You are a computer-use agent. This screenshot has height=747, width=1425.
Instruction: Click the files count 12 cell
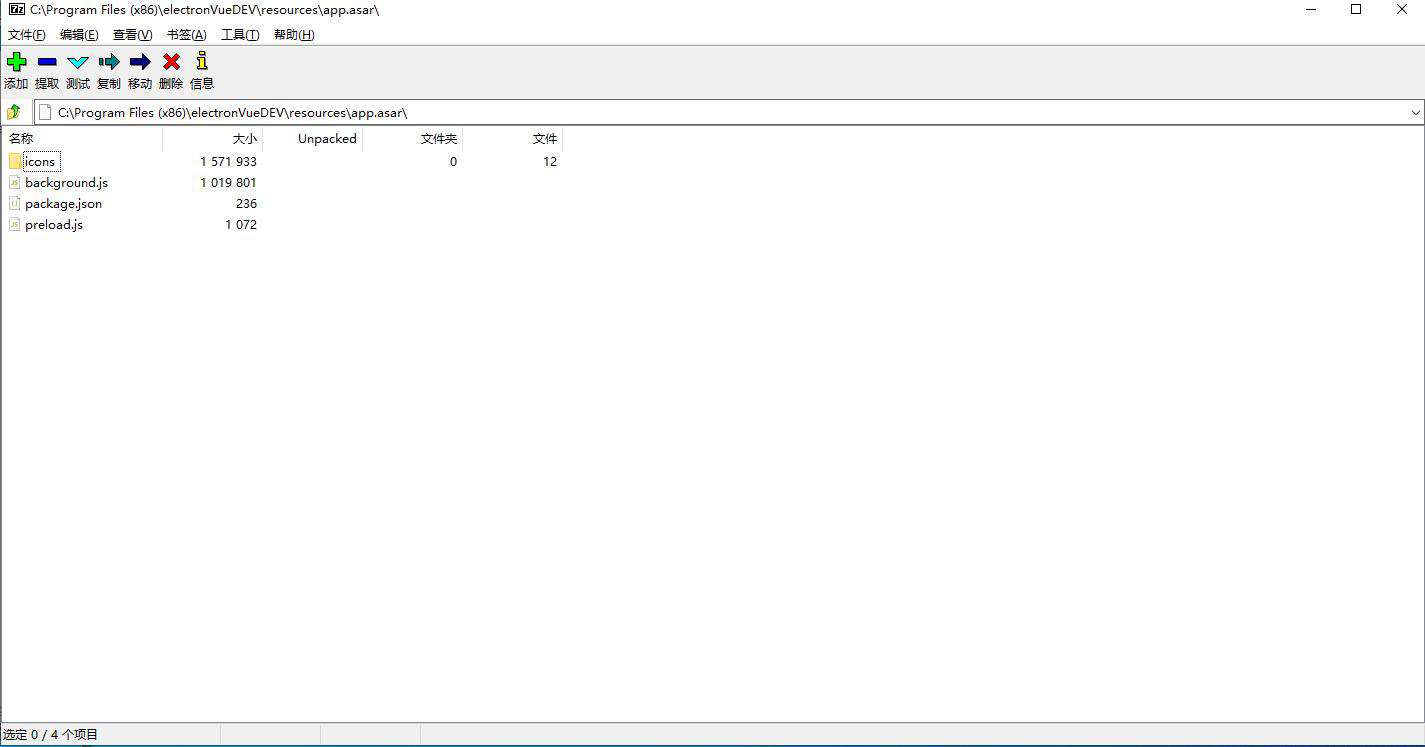coord(550,162)
